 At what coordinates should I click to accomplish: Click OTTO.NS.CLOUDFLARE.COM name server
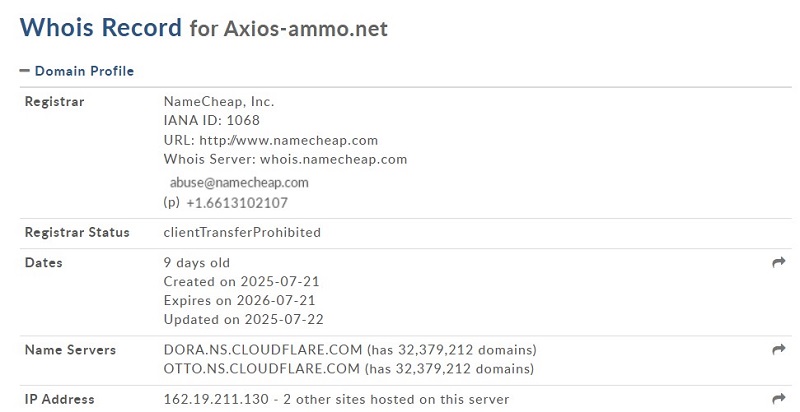(x=262, y=369)
